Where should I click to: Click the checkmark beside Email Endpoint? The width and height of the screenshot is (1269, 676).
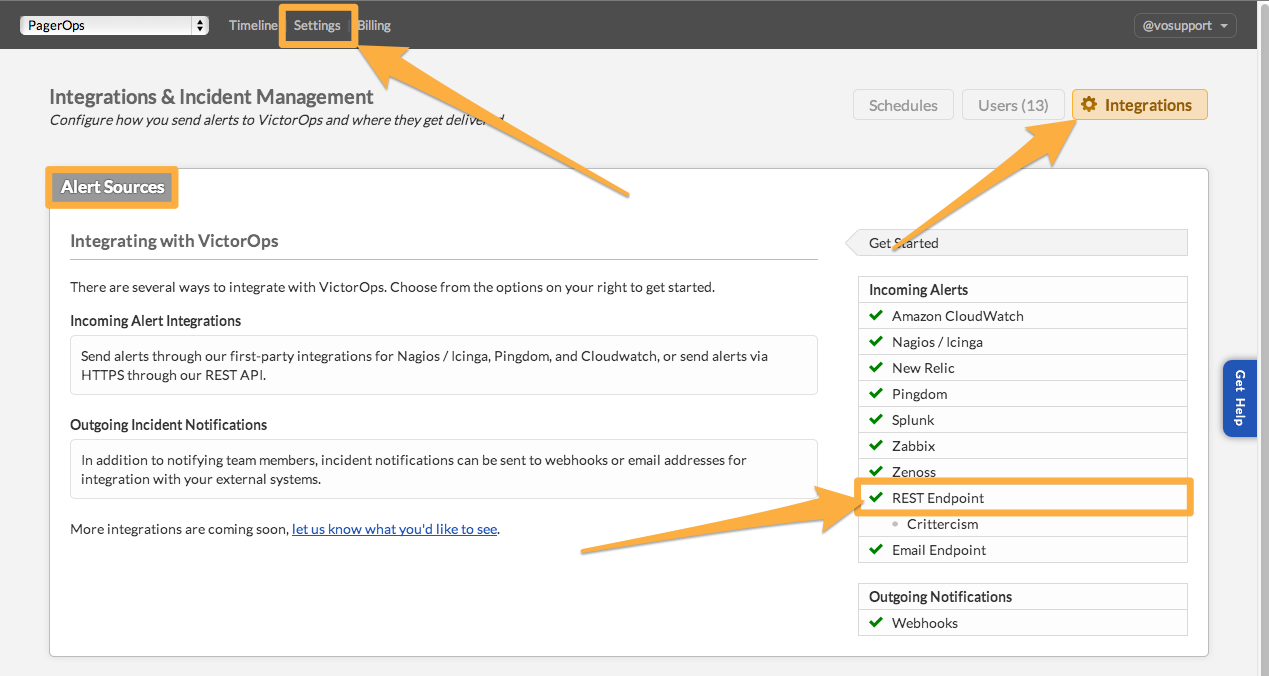click(x=876, y=549)
